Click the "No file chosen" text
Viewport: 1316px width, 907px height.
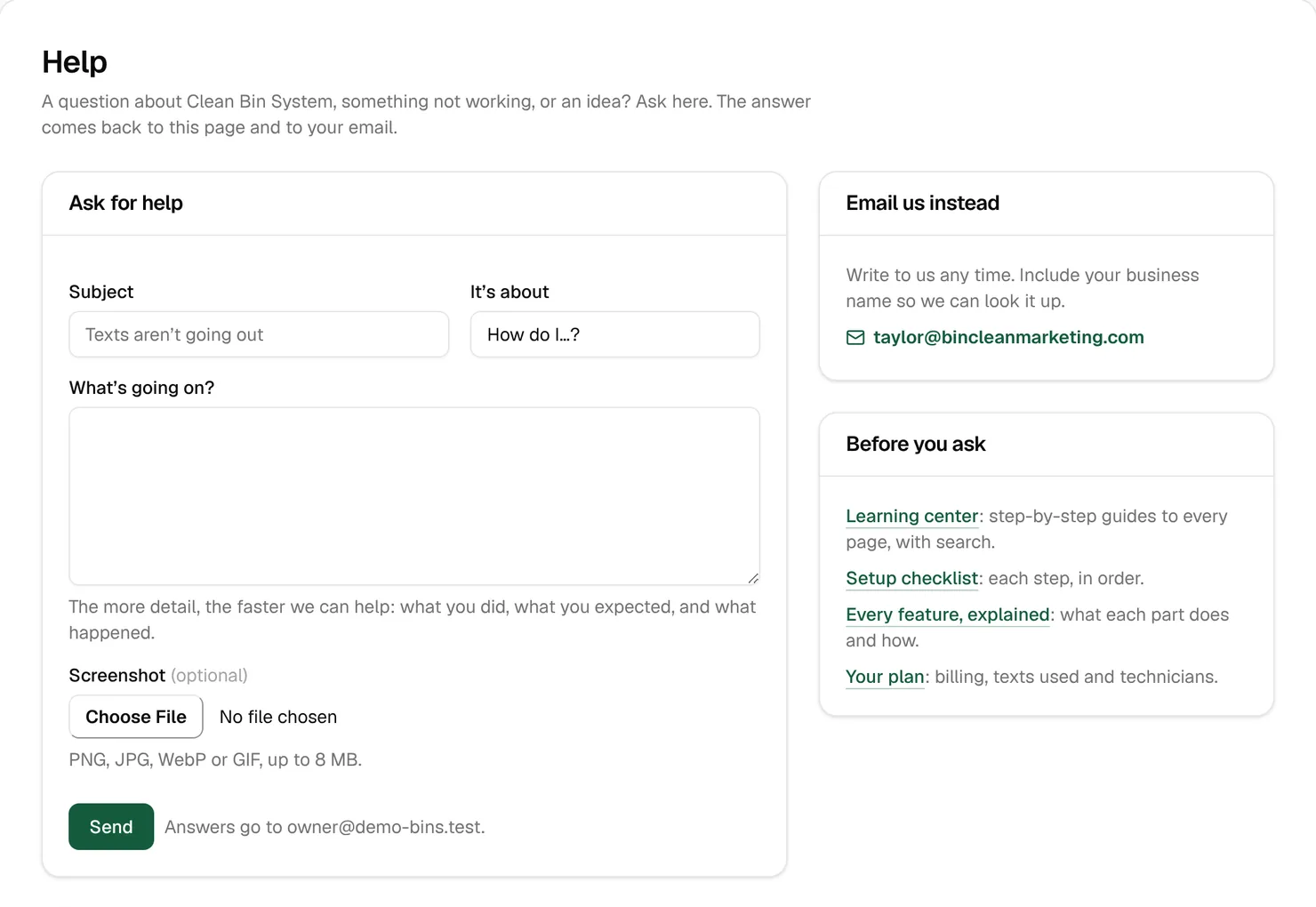click(x=278, y=717)
